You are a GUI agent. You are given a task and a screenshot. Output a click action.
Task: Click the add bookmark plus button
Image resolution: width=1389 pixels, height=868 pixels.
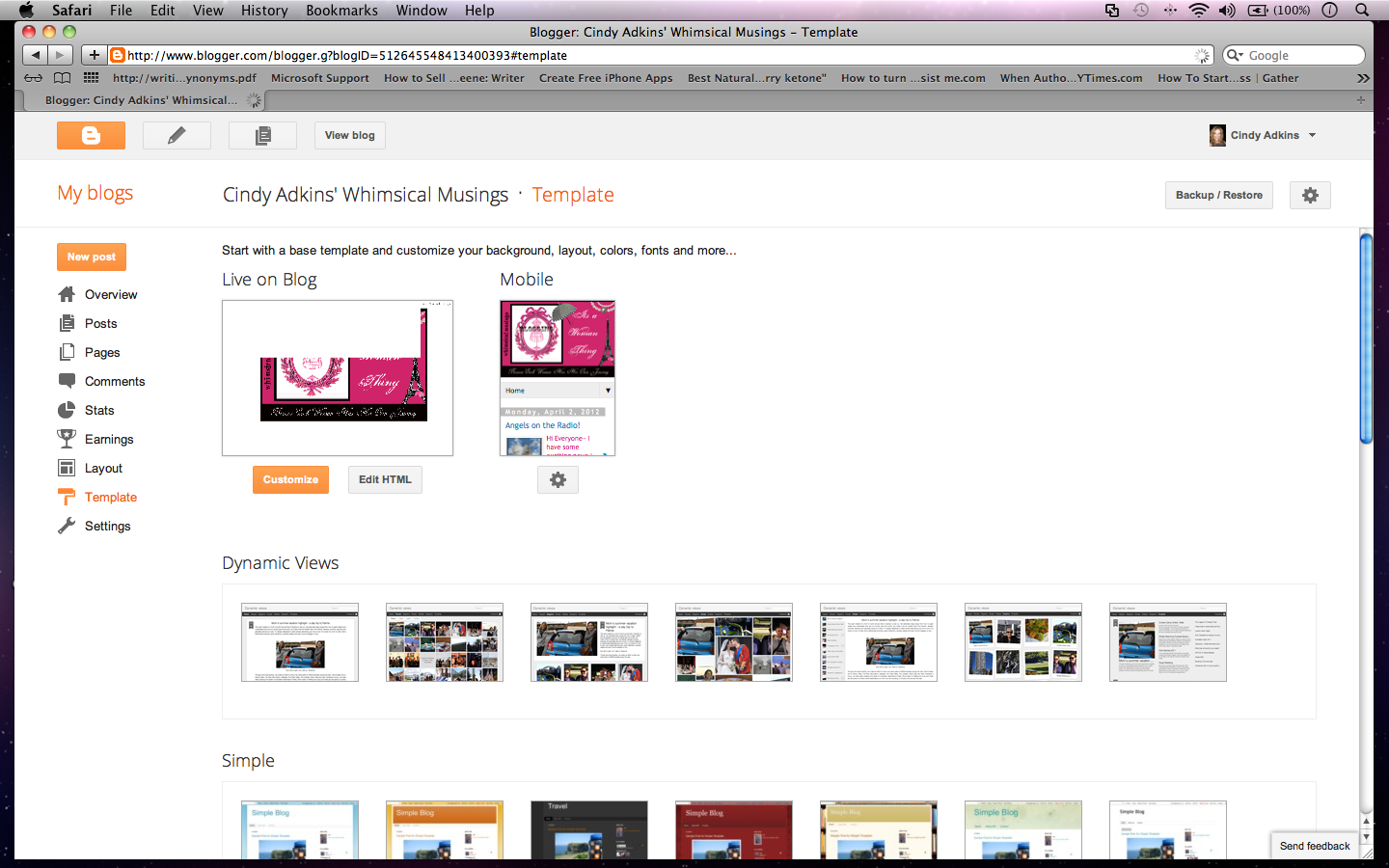(x=94, y=55)
